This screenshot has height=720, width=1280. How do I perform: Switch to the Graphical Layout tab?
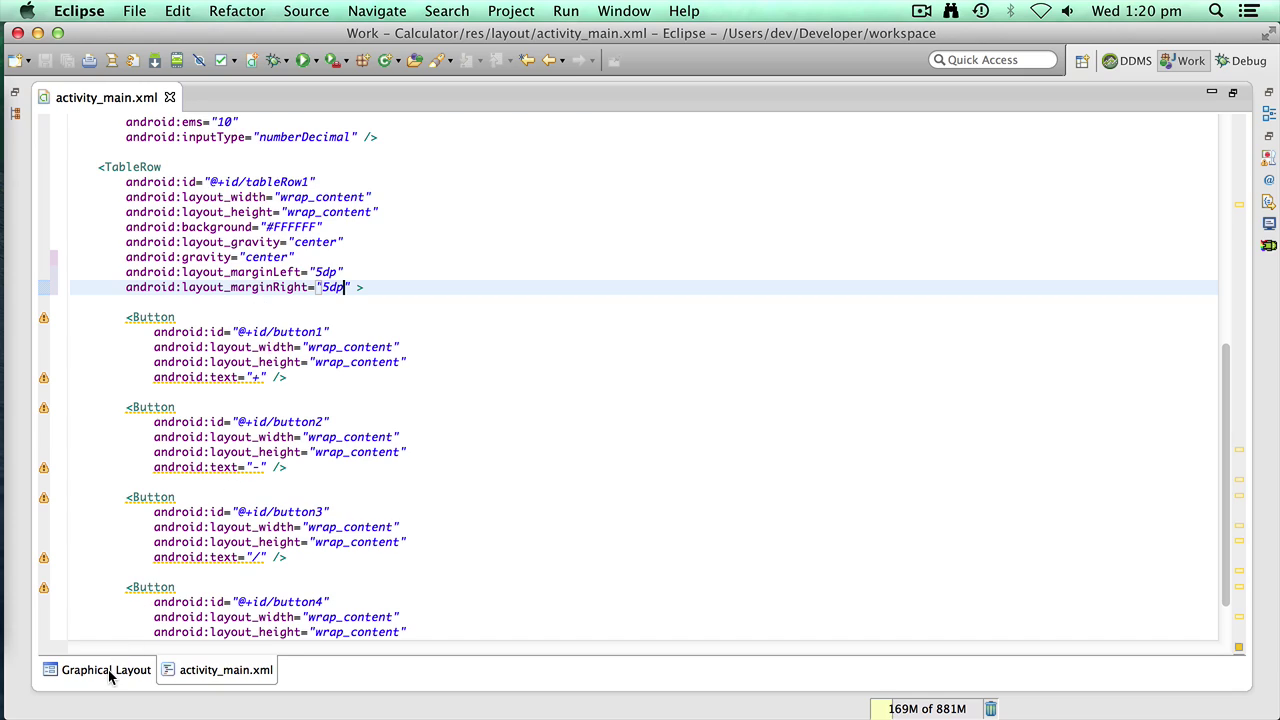(97, 670)
